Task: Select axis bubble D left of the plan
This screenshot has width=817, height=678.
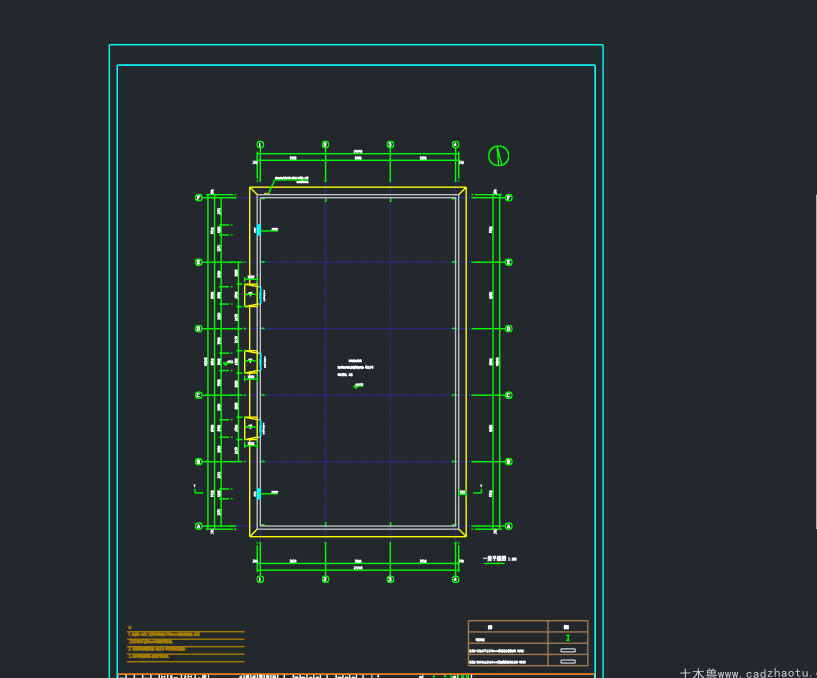Action: pos(199,329)
